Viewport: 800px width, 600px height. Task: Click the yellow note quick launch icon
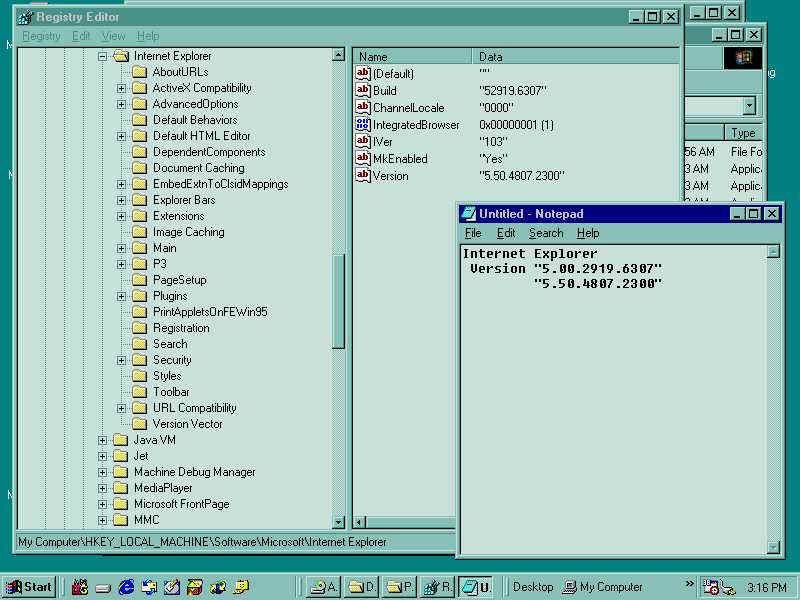[x=241, y=587]
